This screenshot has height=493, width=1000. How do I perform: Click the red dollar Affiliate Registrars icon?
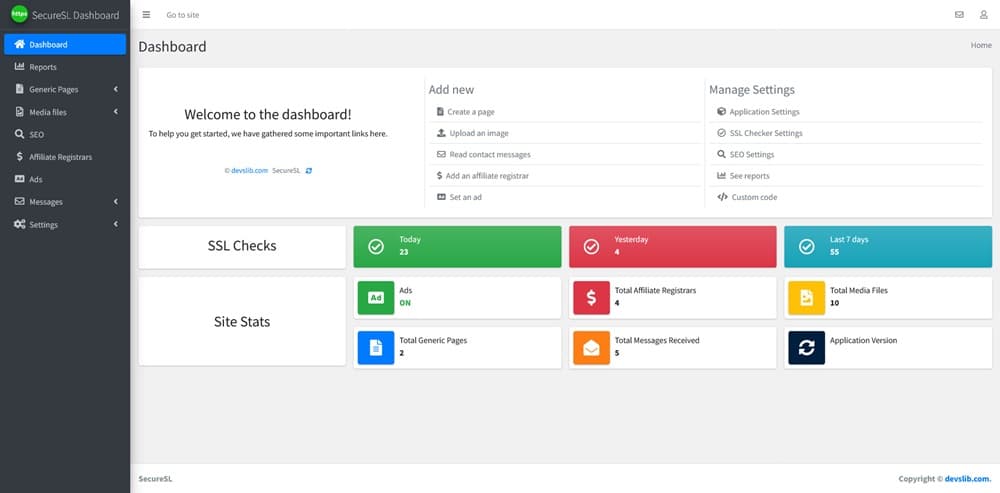click(x=591, y=297)
